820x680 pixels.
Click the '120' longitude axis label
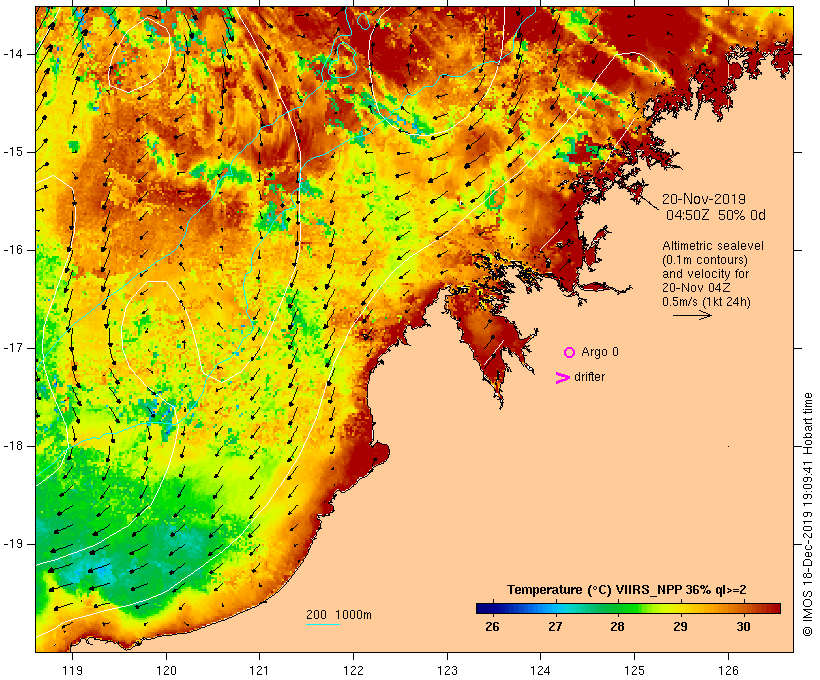click(166, 670)
